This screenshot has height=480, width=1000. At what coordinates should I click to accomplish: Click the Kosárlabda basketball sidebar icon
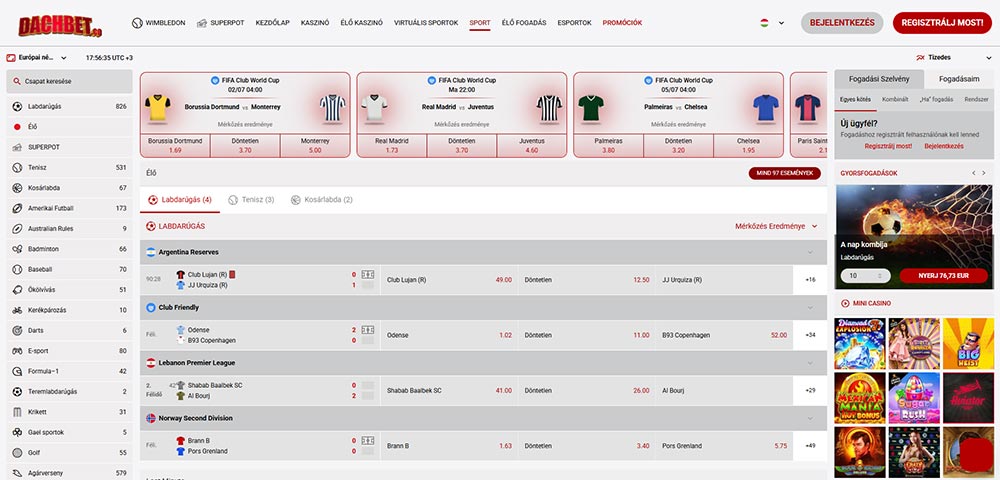point(18,188)
